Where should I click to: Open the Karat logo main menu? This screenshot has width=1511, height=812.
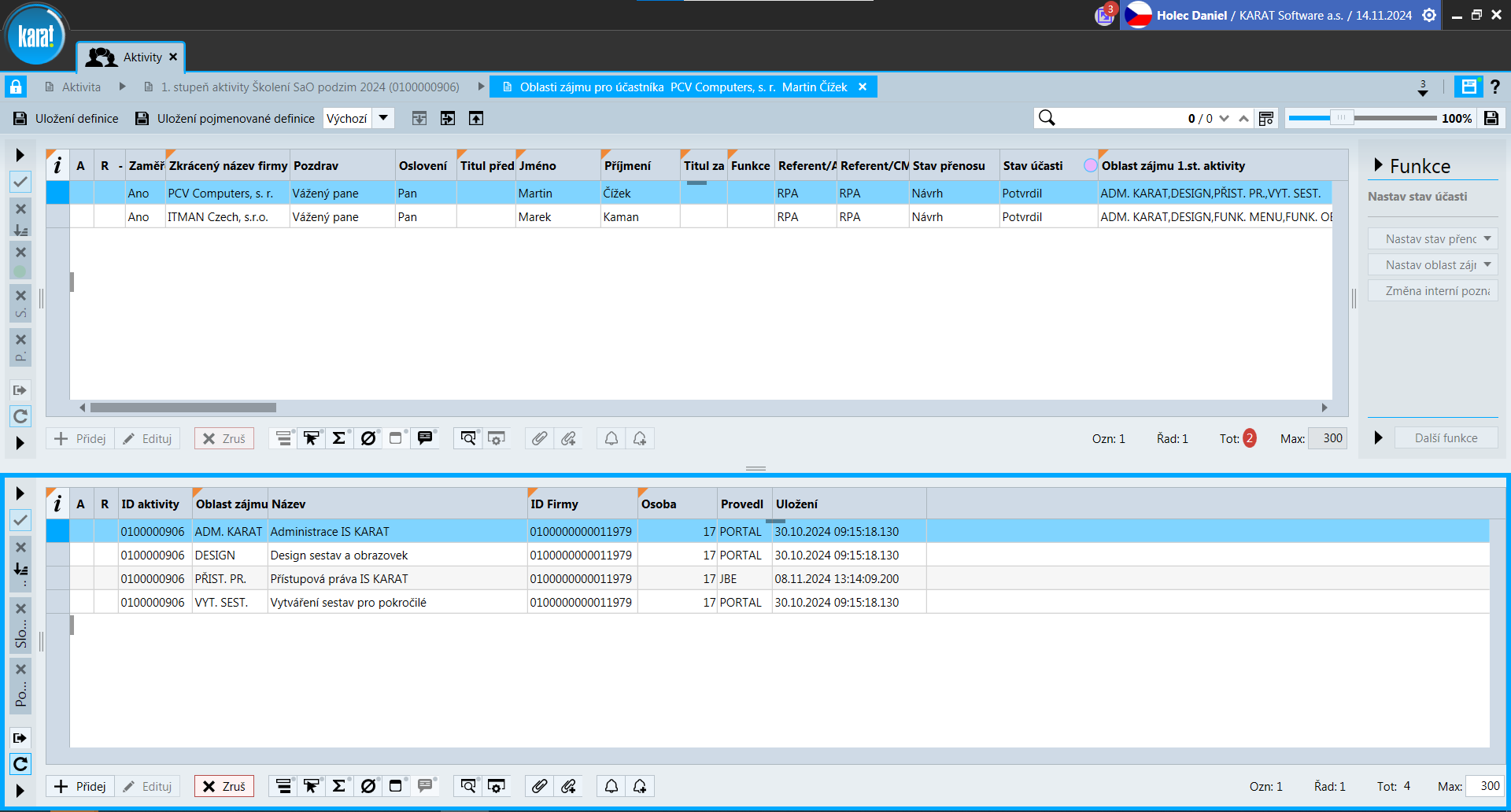35,35
